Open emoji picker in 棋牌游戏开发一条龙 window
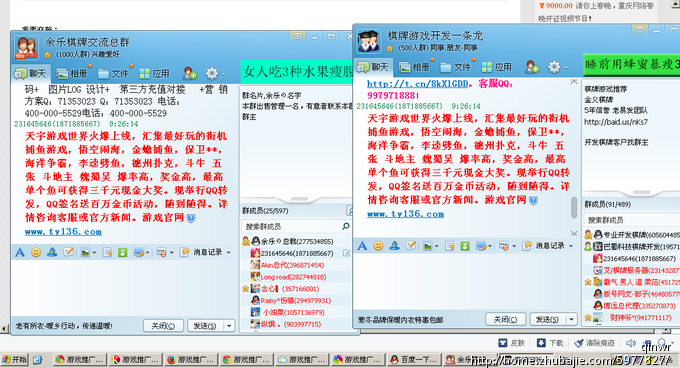The height and width of the screenshot is (368, 680). (378, 246)
